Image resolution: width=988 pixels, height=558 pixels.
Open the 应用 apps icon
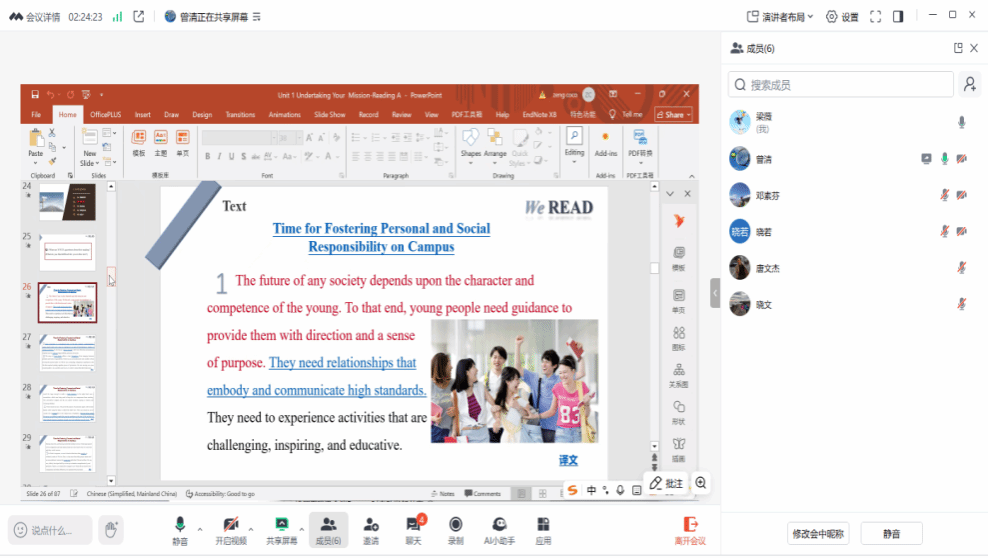[x=543, y=529]
